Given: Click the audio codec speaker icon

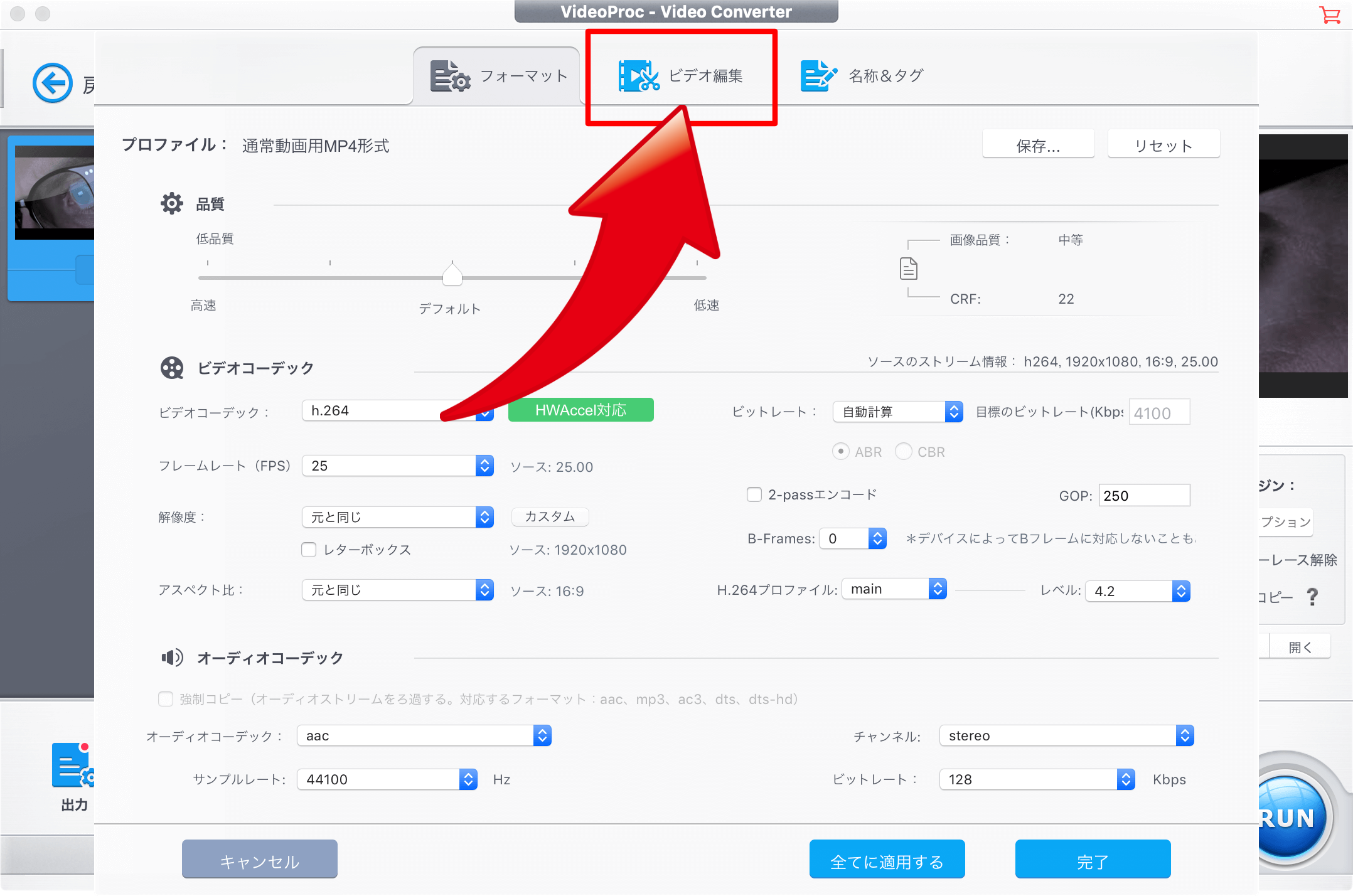Looking at the screenshot, I should click(x=172, y=658).
